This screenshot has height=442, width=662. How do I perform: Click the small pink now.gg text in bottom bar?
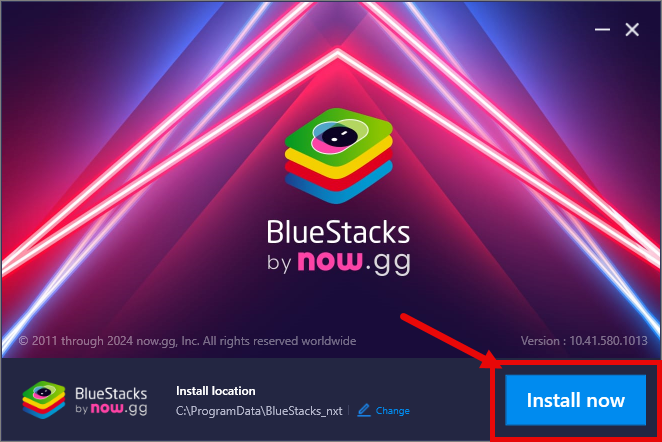click(x=119, y=409)
